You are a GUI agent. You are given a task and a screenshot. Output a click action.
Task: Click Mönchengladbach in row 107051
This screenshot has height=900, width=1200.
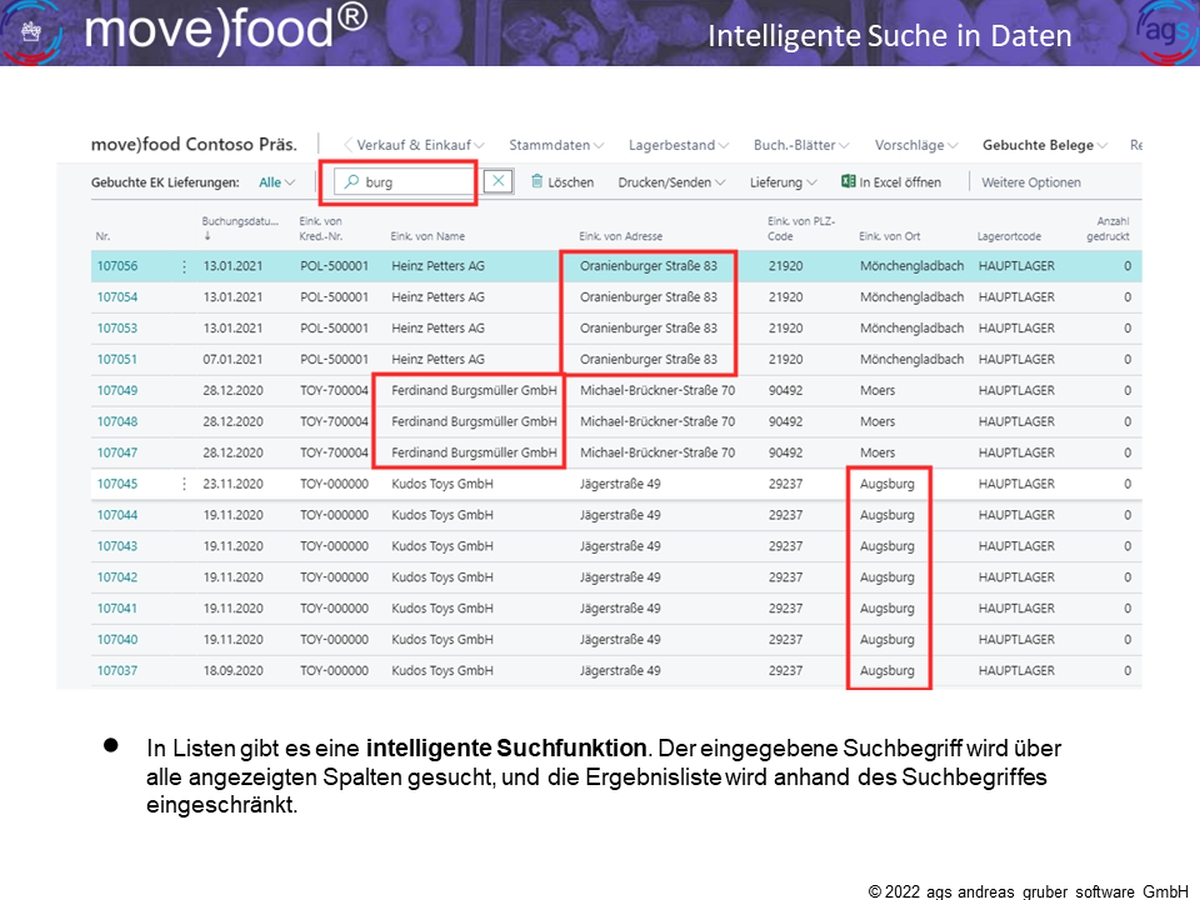coord(911,360)
